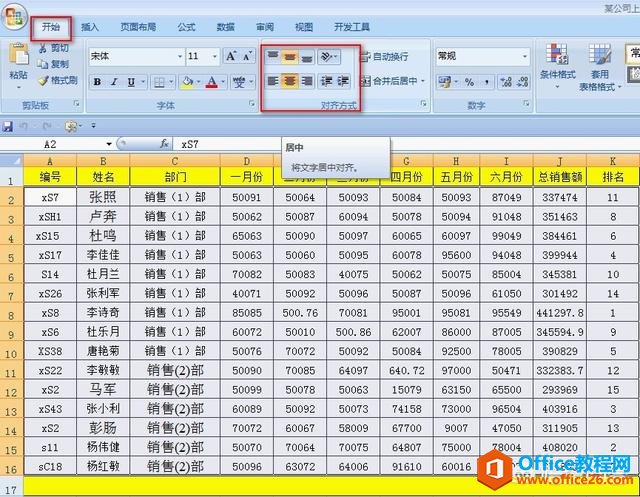640x497 pixels.
Task: Click the Office button logo
Action: click(14, 17)
